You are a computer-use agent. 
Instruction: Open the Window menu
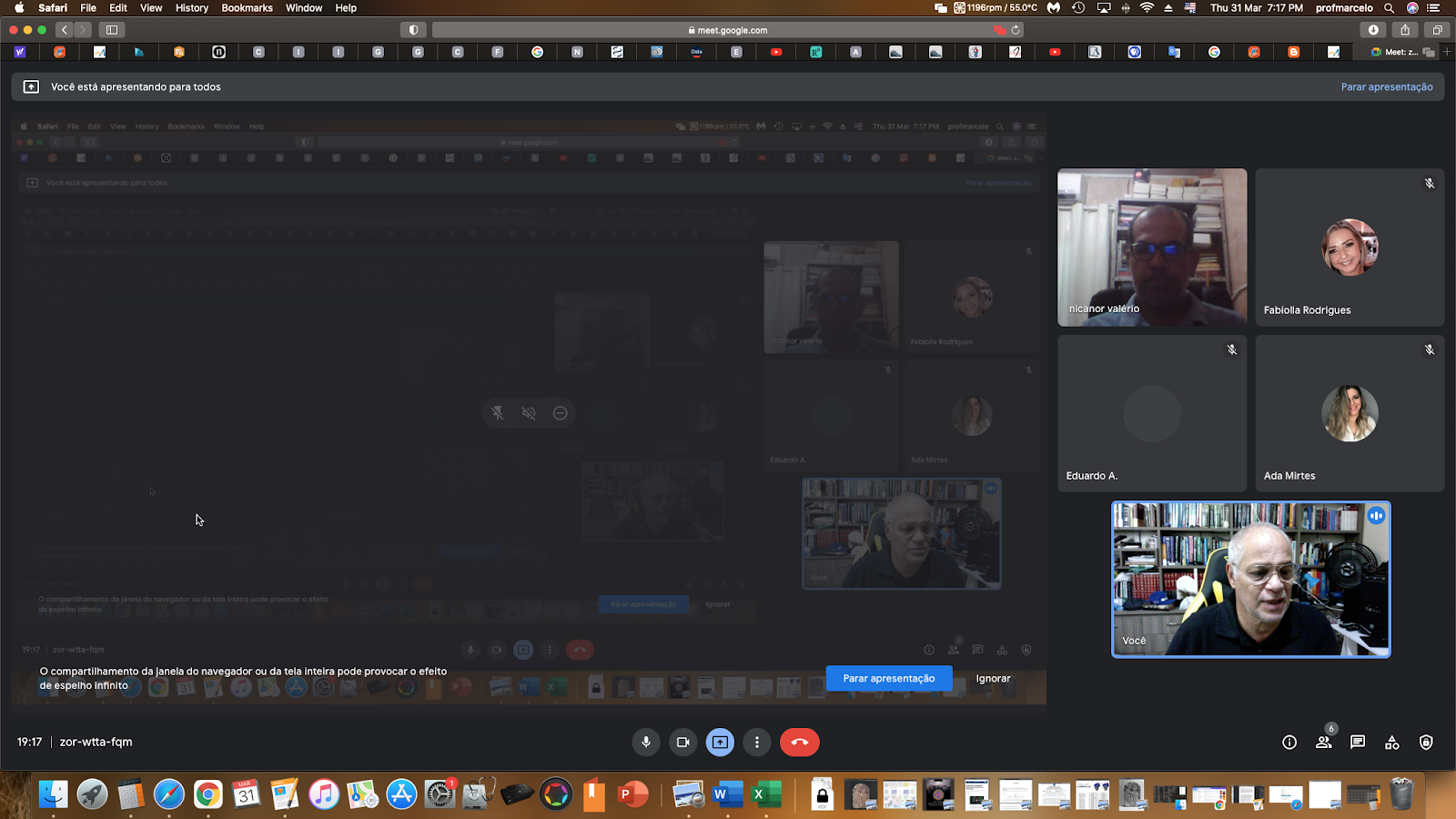click(304, 7)
